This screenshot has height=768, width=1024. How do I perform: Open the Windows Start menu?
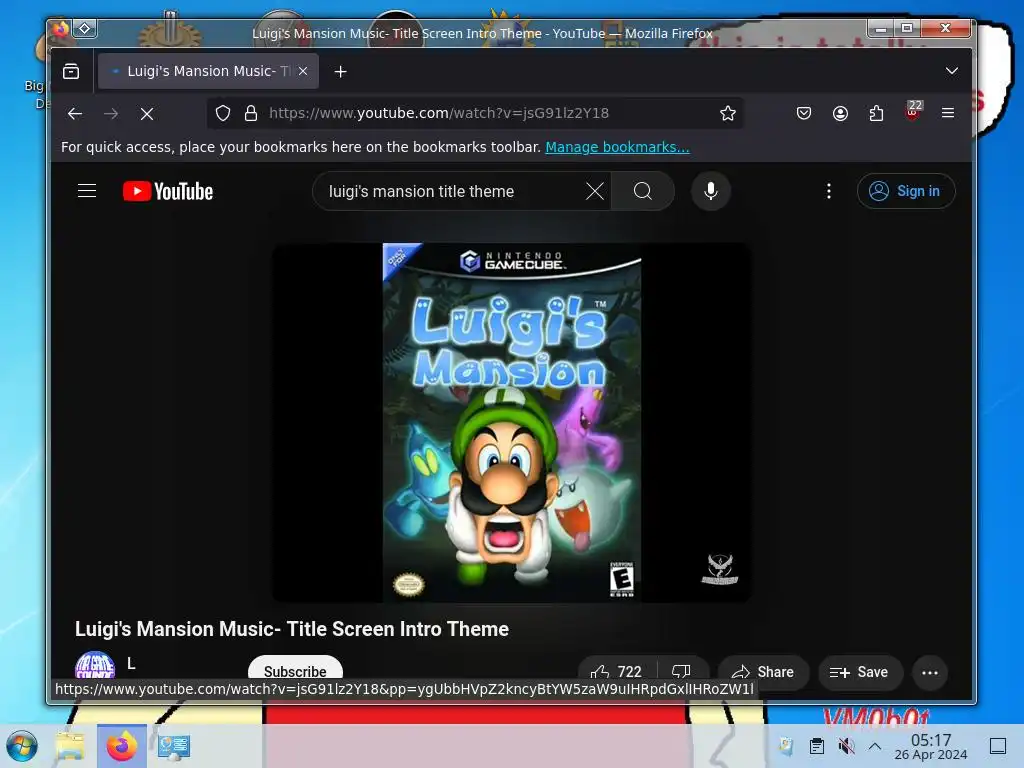(x=22, y=746)
